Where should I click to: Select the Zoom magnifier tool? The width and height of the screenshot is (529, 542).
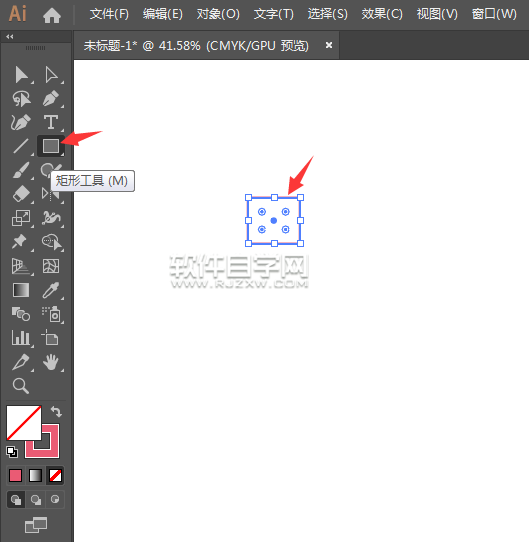click(x=21, y=386)
